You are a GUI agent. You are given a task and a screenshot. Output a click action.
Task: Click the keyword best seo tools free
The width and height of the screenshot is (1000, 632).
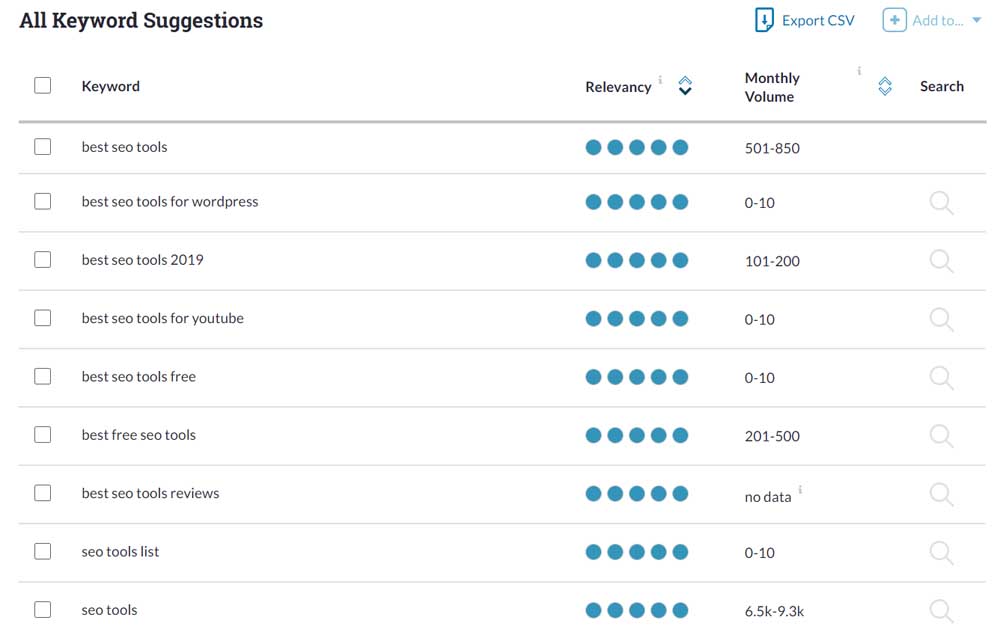[138, 376]
